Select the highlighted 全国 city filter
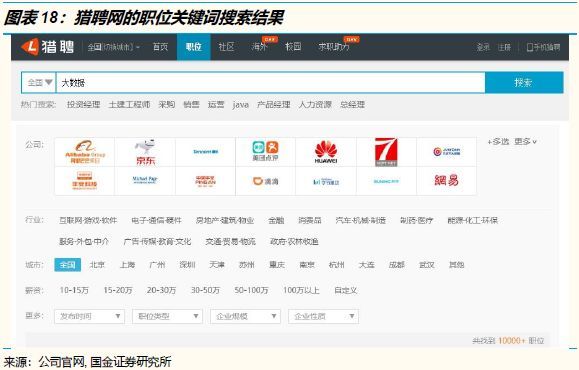 coord(68,265)
